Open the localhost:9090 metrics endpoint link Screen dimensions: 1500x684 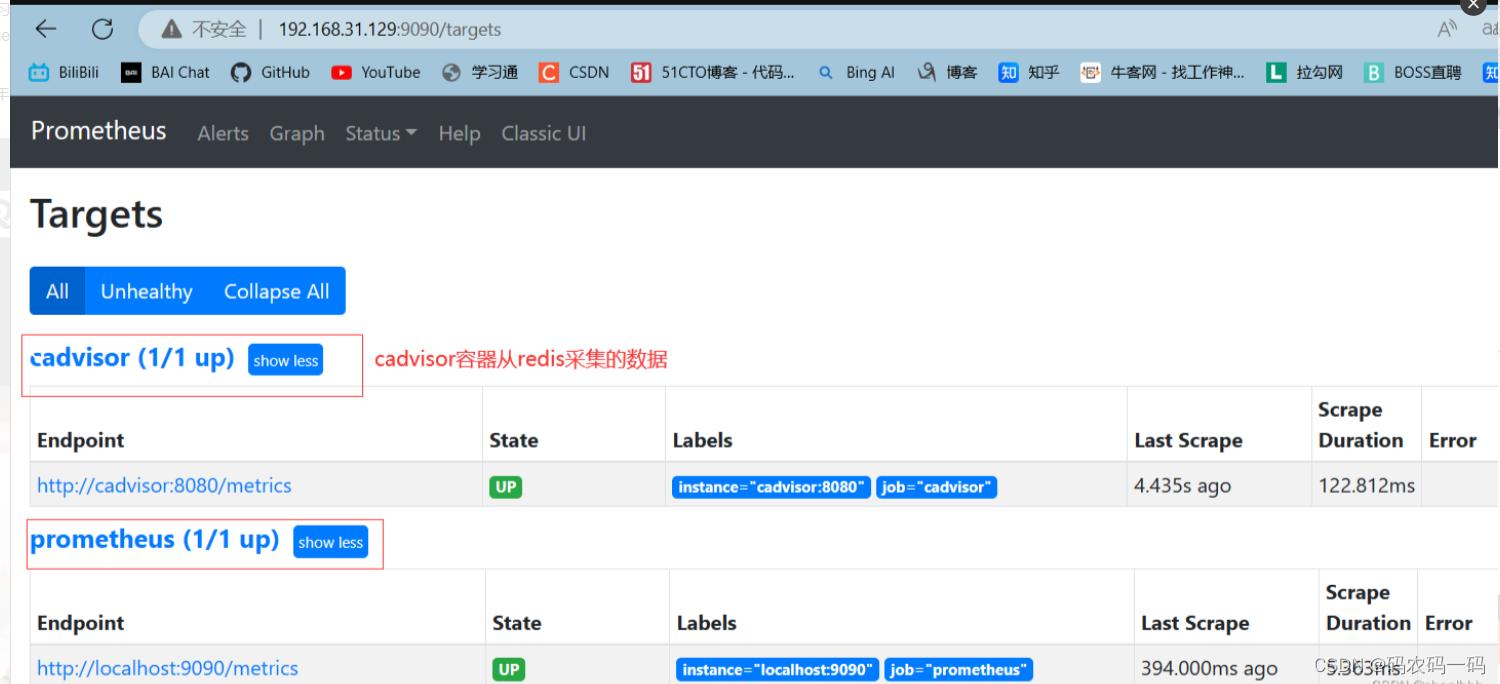pos(166,668)
